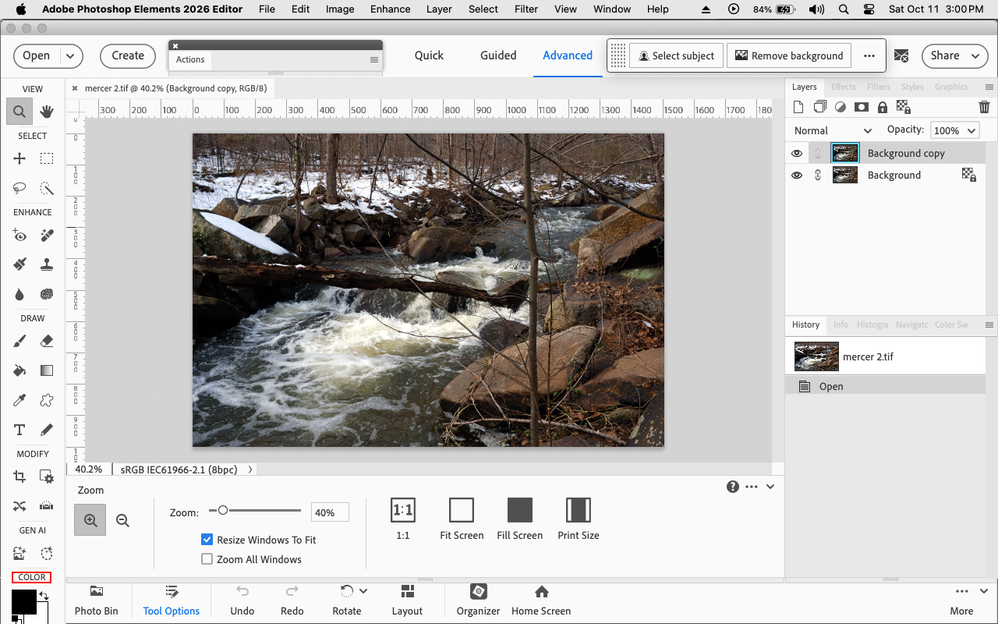
Task: Create a new layer in the Layers panel
Action: pyautogui.click(x=799, y=107)
